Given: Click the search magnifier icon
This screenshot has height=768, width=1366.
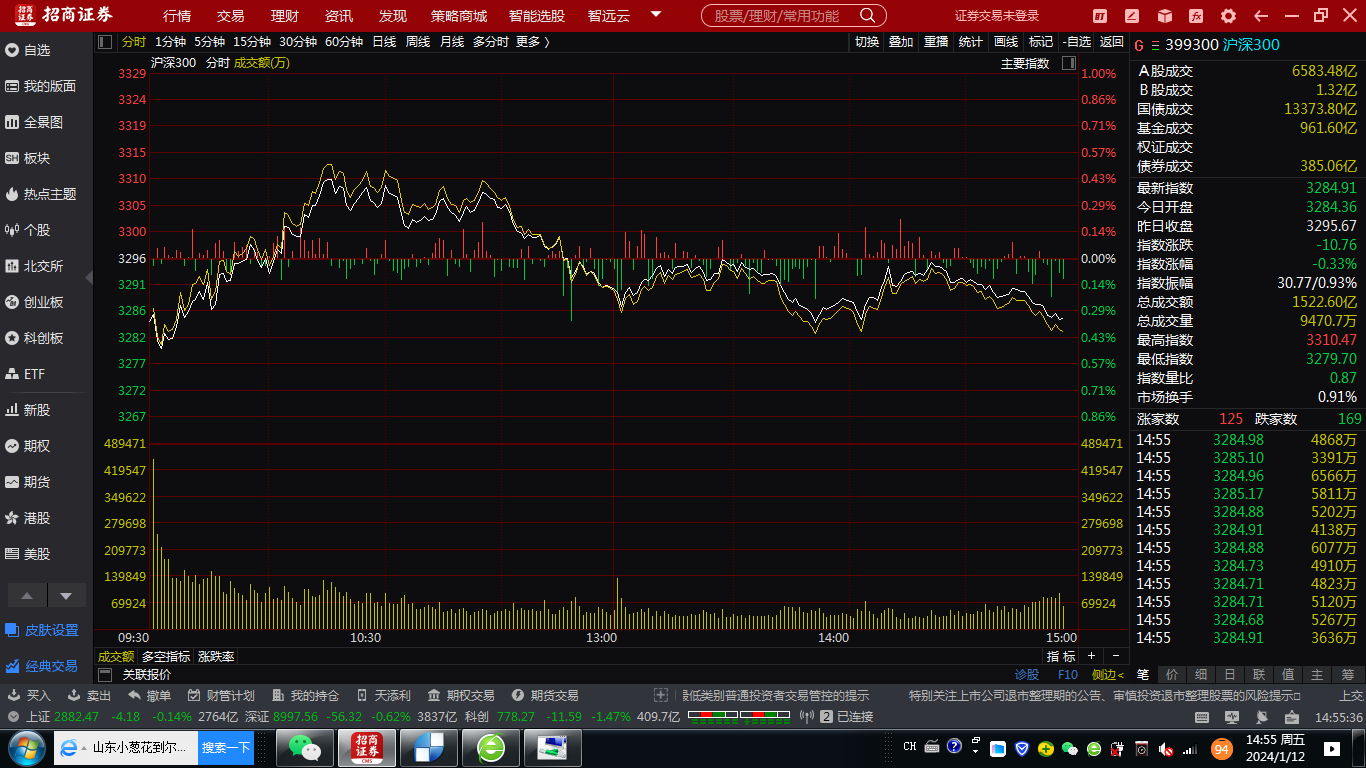Looking at the screenshot, I should tap(867, 15).
